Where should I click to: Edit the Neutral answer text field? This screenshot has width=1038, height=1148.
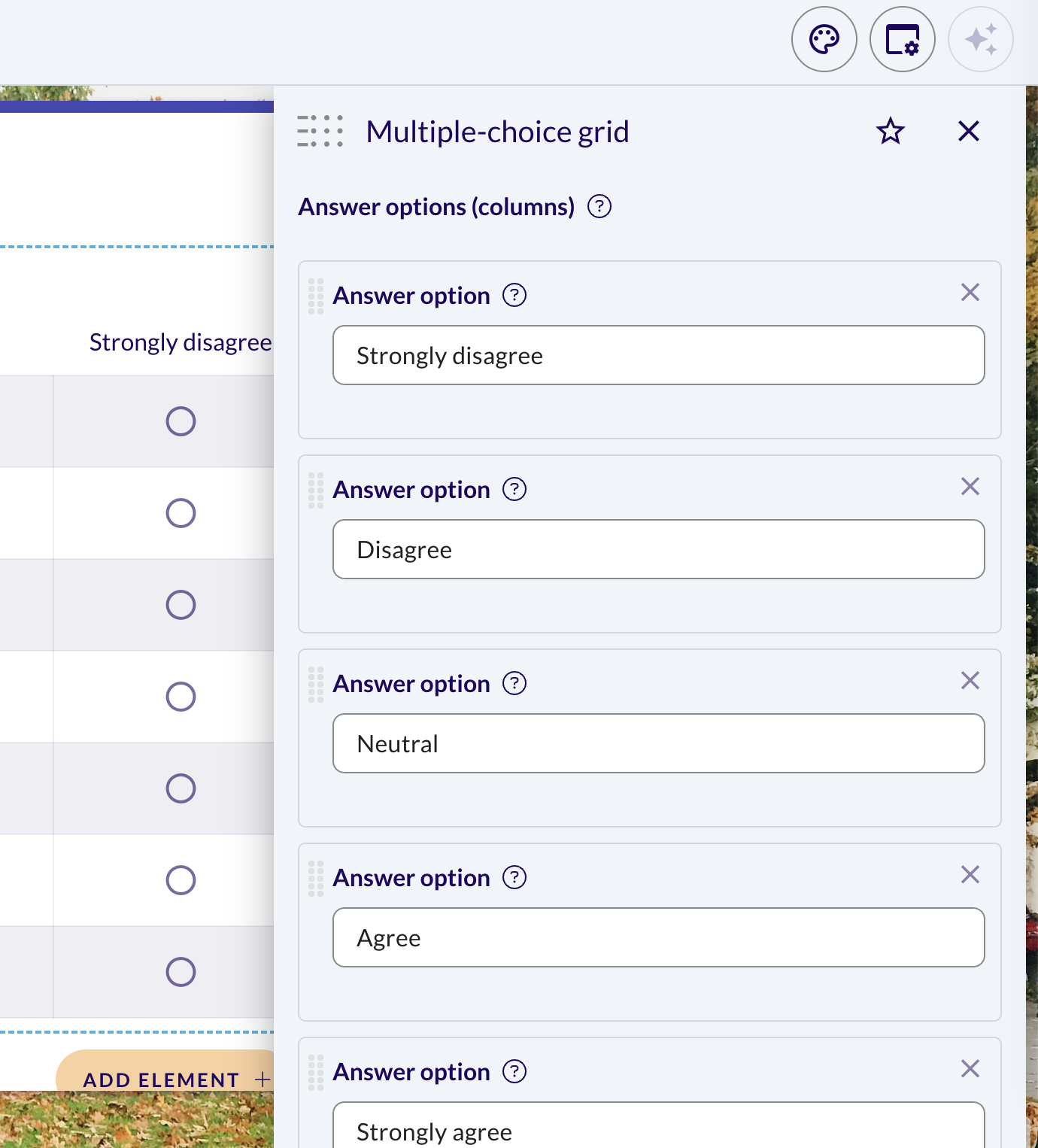click(x=659, y=743)
